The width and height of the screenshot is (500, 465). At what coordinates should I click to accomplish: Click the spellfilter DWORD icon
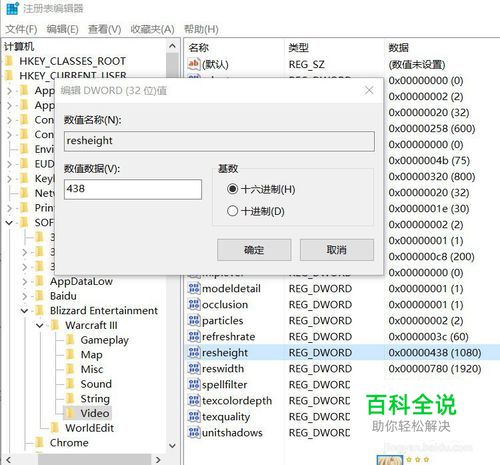194,384
